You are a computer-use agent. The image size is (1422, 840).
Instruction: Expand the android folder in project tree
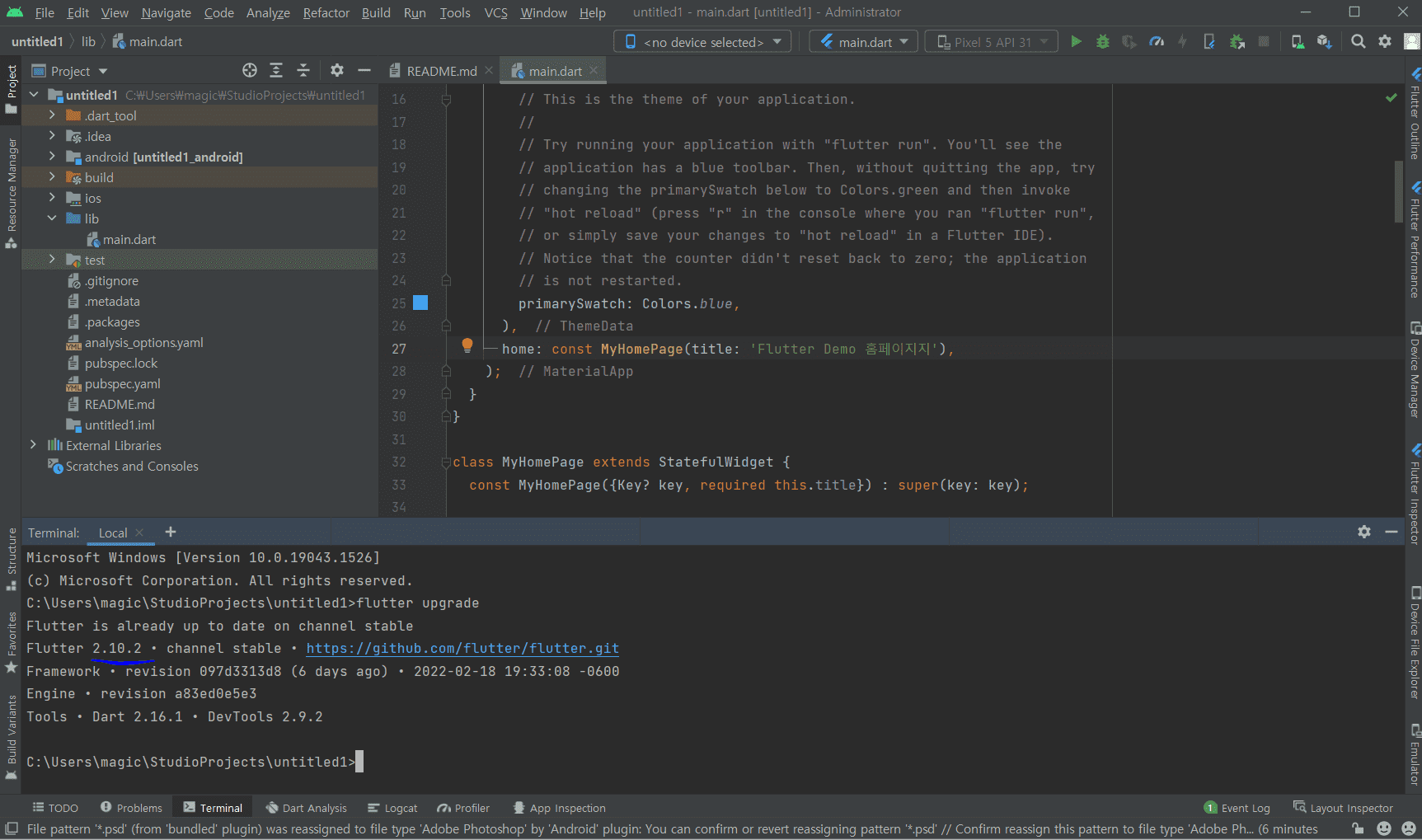pos(52,157)
